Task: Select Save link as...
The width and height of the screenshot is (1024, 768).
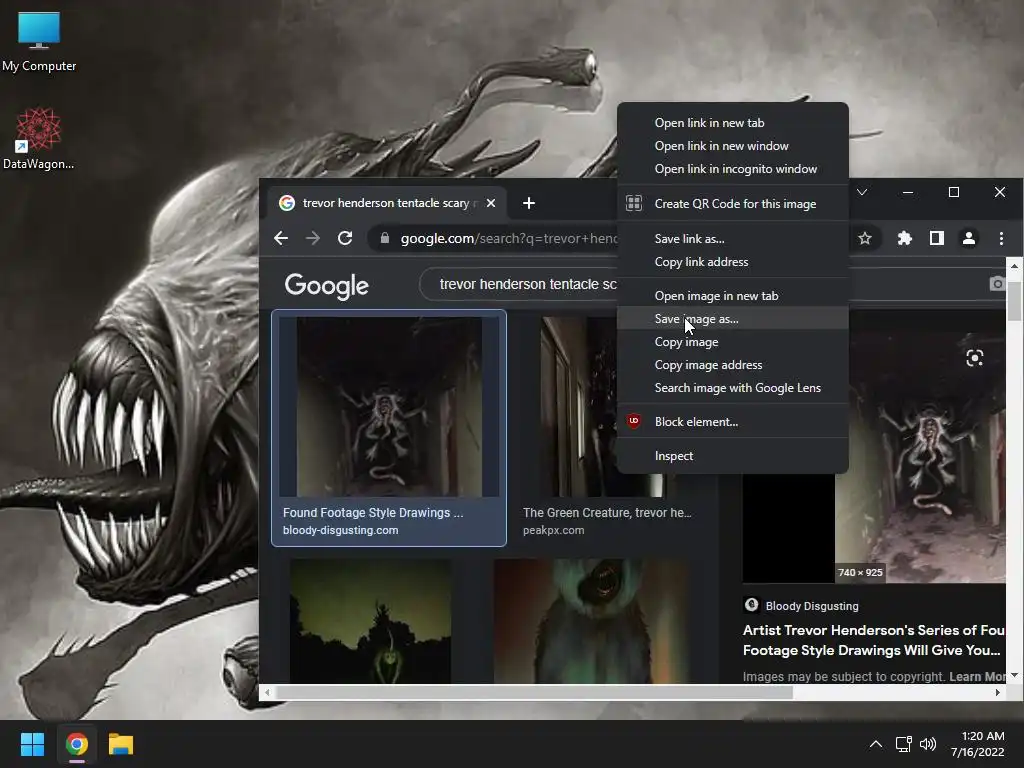Action: click(x=733, y=239)
